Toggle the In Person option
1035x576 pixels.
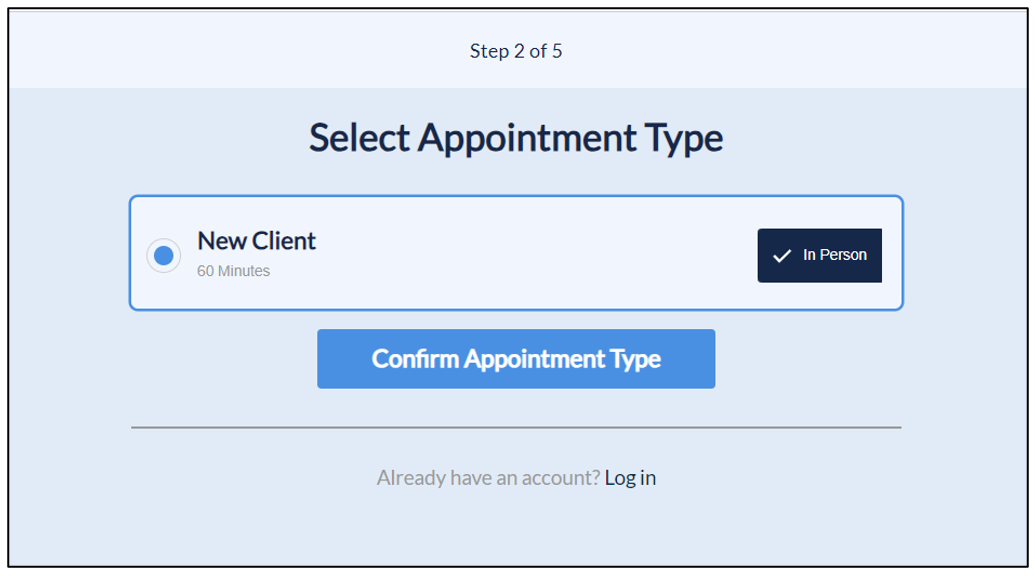pos(819,255)
